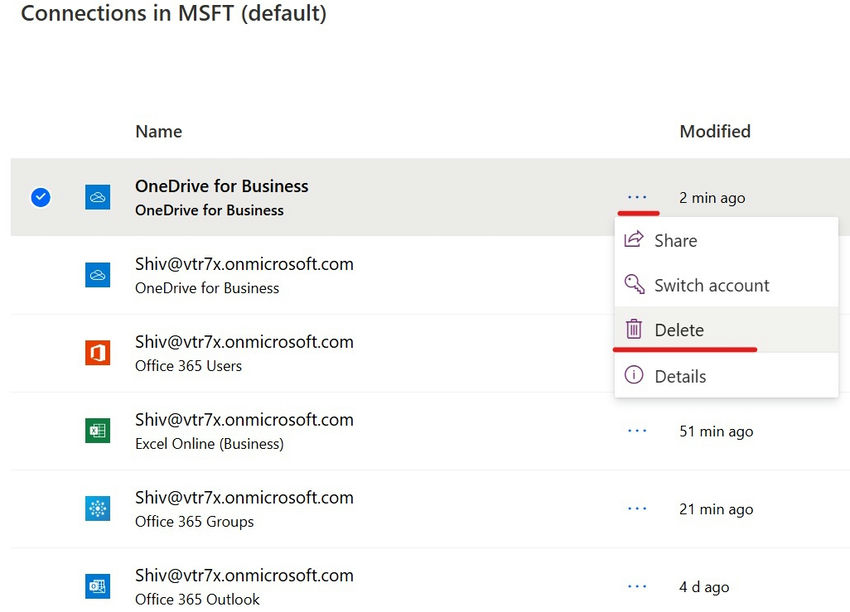Open the ellipsis menu on selected OneDrive row
The image size is (850, 612).
click(637, 197)
